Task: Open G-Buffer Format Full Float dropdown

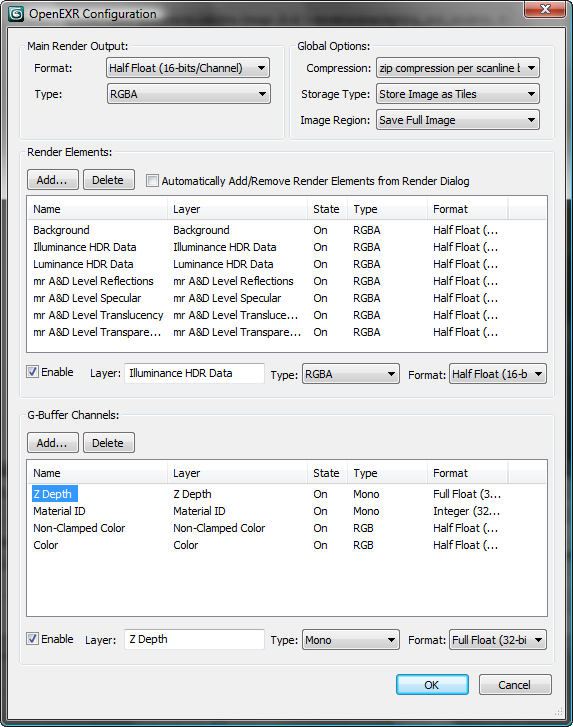Action: [x=497, y=640]
